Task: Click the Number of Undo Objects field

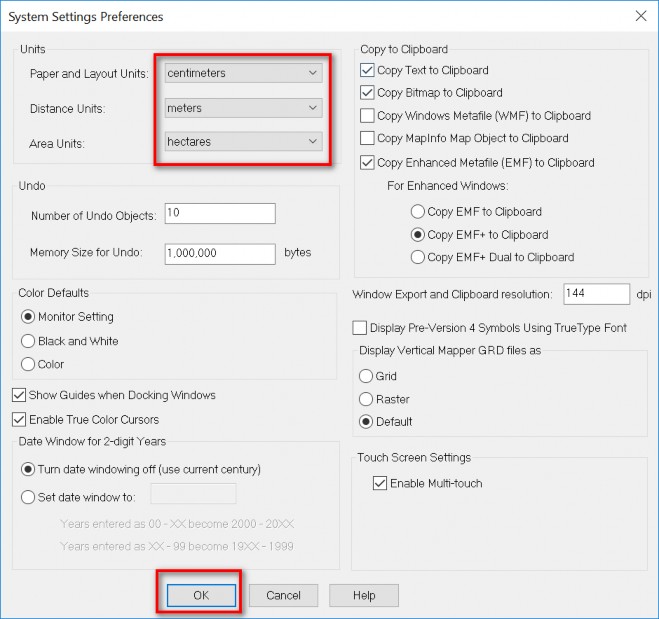Action: (219, 213)
